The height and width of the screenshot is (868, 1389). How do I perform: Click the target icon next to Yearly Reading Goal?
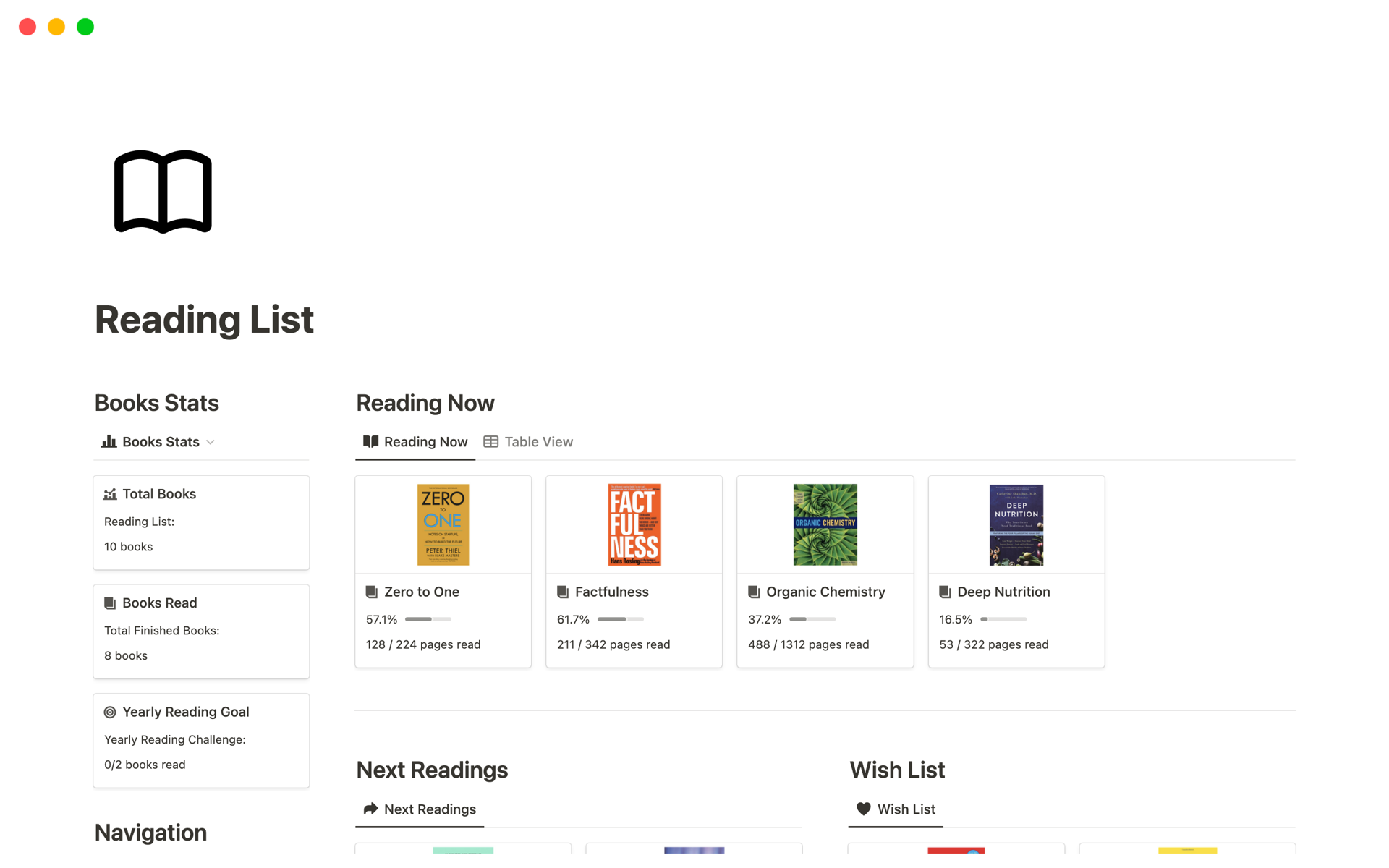pos(109,712)
